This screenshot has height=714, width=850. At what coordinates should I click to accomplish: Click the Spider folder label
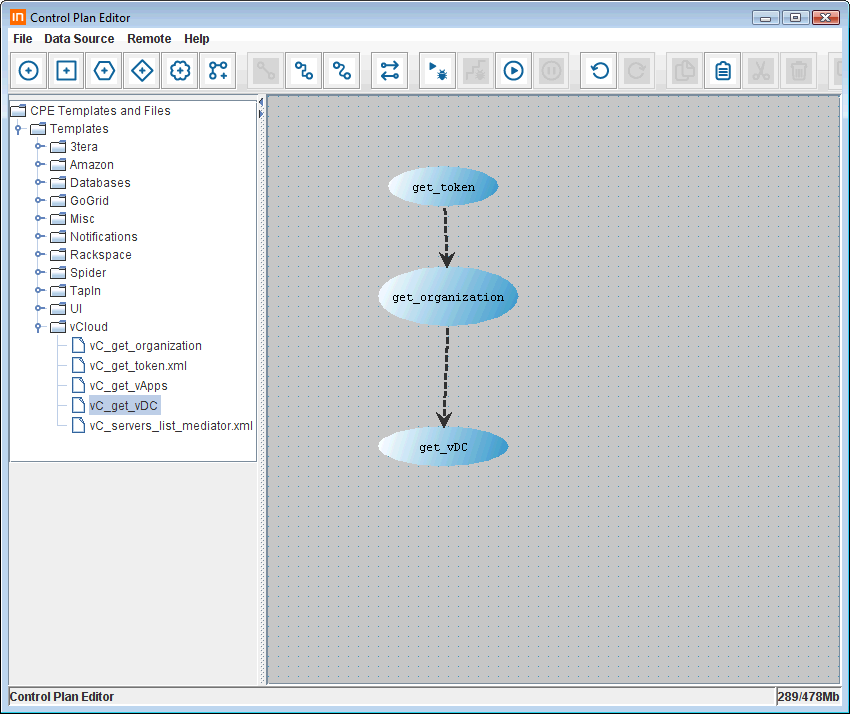tap(88, 272)
